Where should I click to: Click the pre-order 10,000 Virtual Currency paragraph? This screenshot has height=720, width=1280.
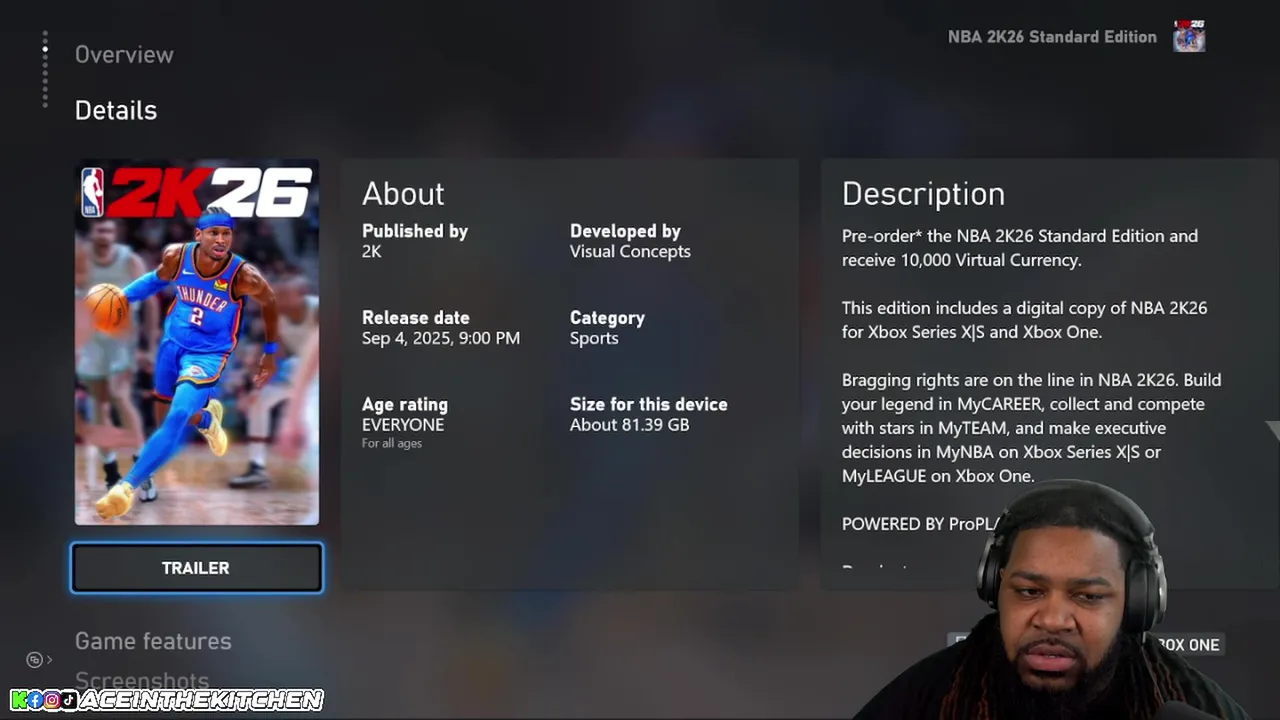(x=1020, y=248)
